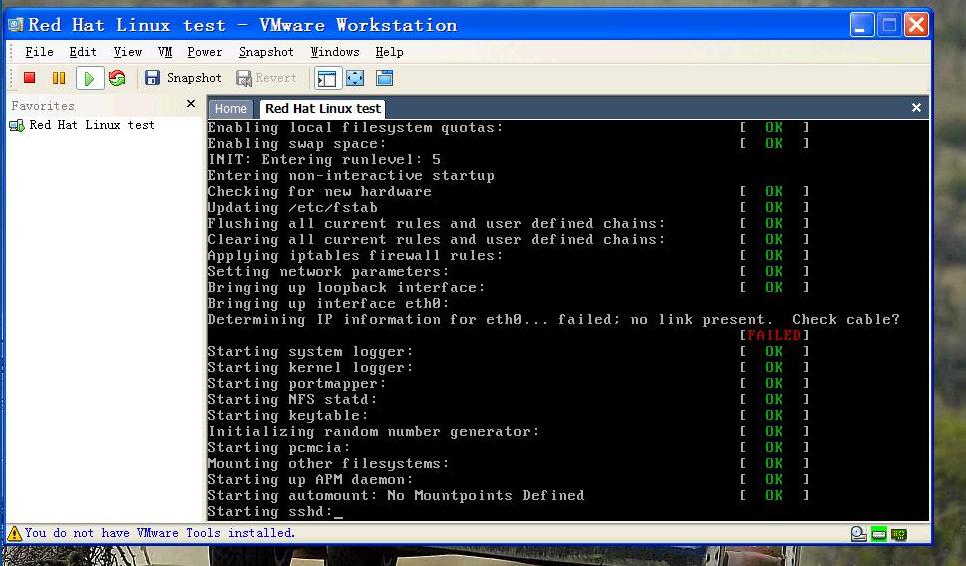Click the Revert toolbar button
The height and width of the screenshot is (566, 966).
pyautogui.click(x=266, y=78)
